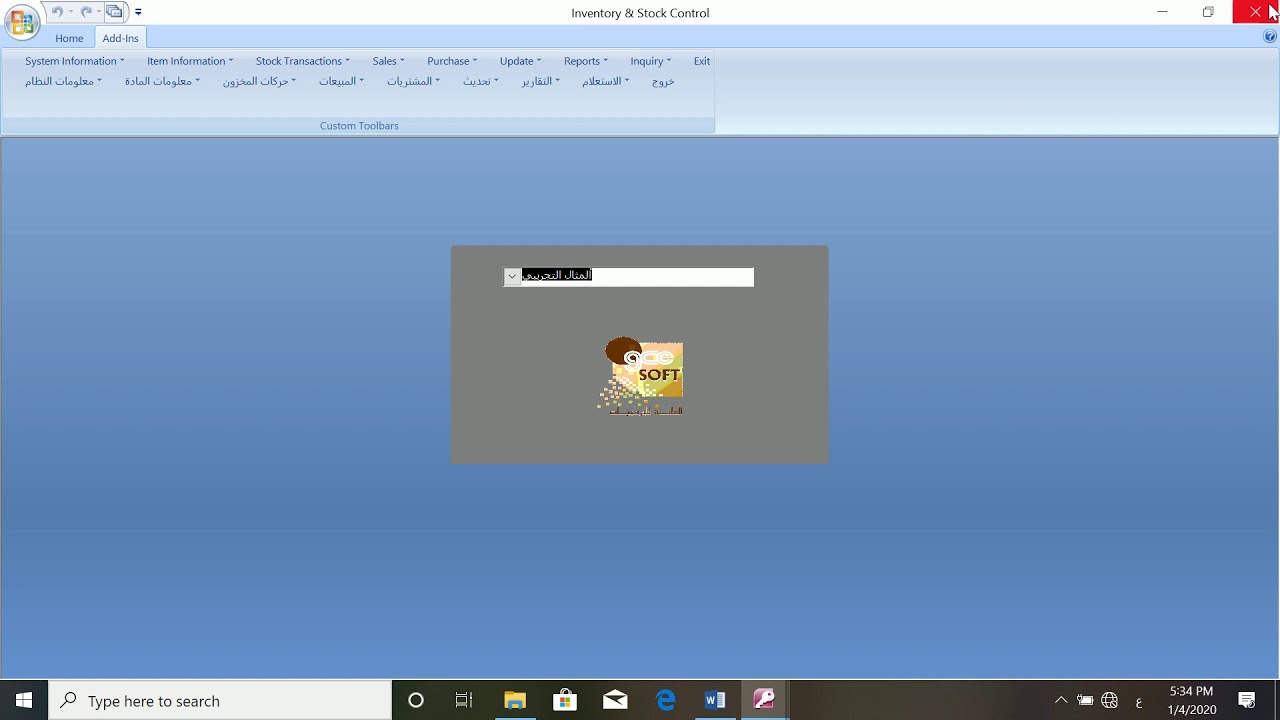Image resolution: width=1280 pixels, height=720 pixels.
Task: Expand the Stock Transactions menu
Action: (x=303, y=61)
